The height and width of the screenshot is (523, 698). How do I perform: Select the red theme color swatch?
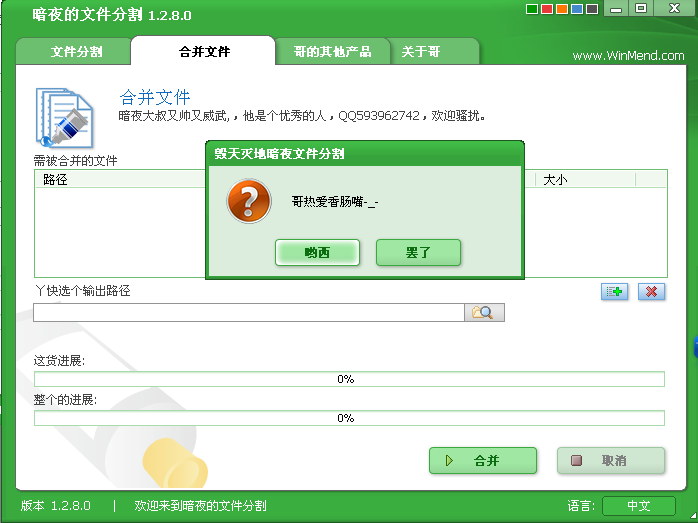(x=547, y=9)
